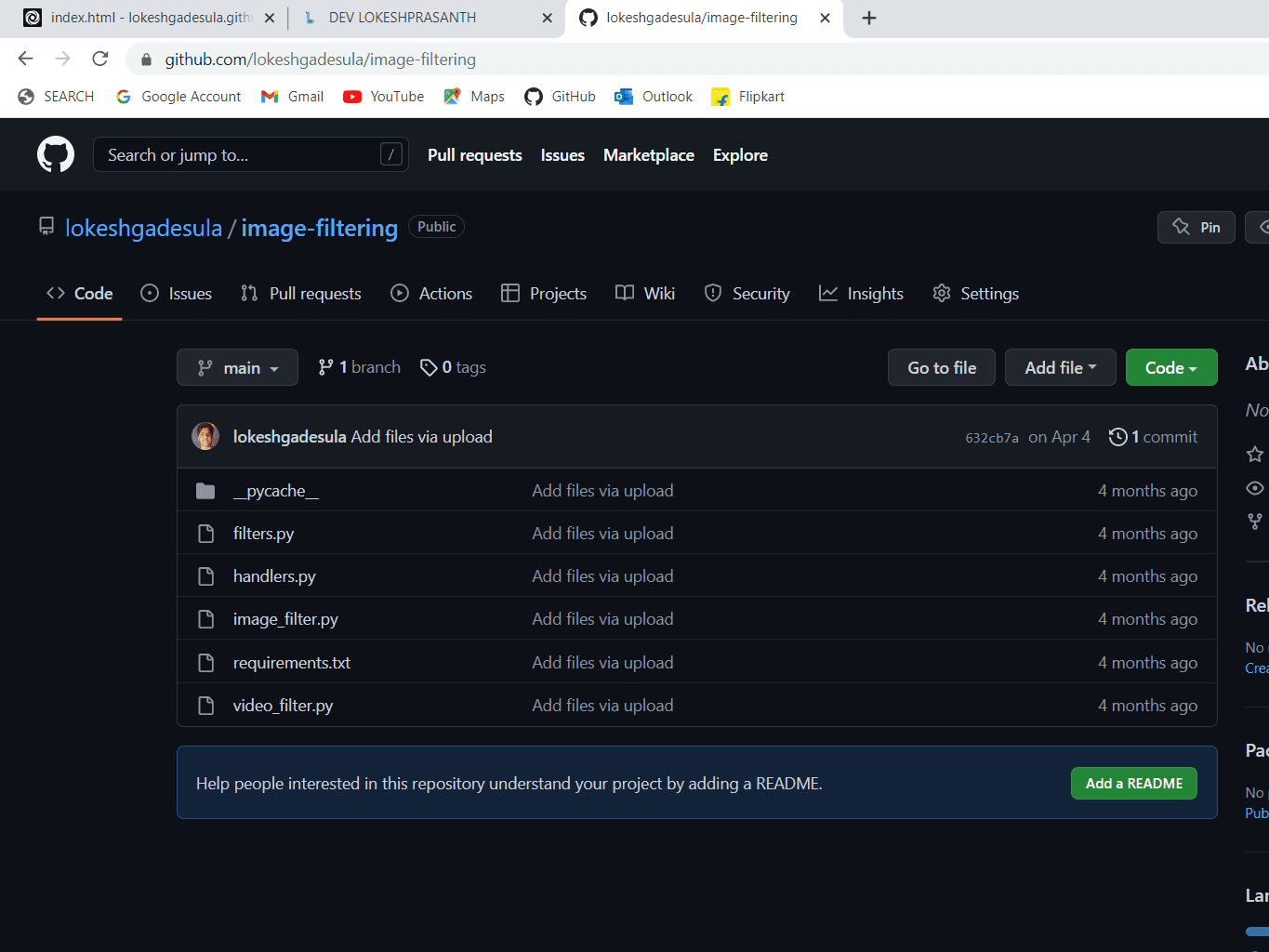The height and width of the screenshot is (952, 1269).
Task: Click eye watchers icon in sidebar
Action: tap(1255, 488)
